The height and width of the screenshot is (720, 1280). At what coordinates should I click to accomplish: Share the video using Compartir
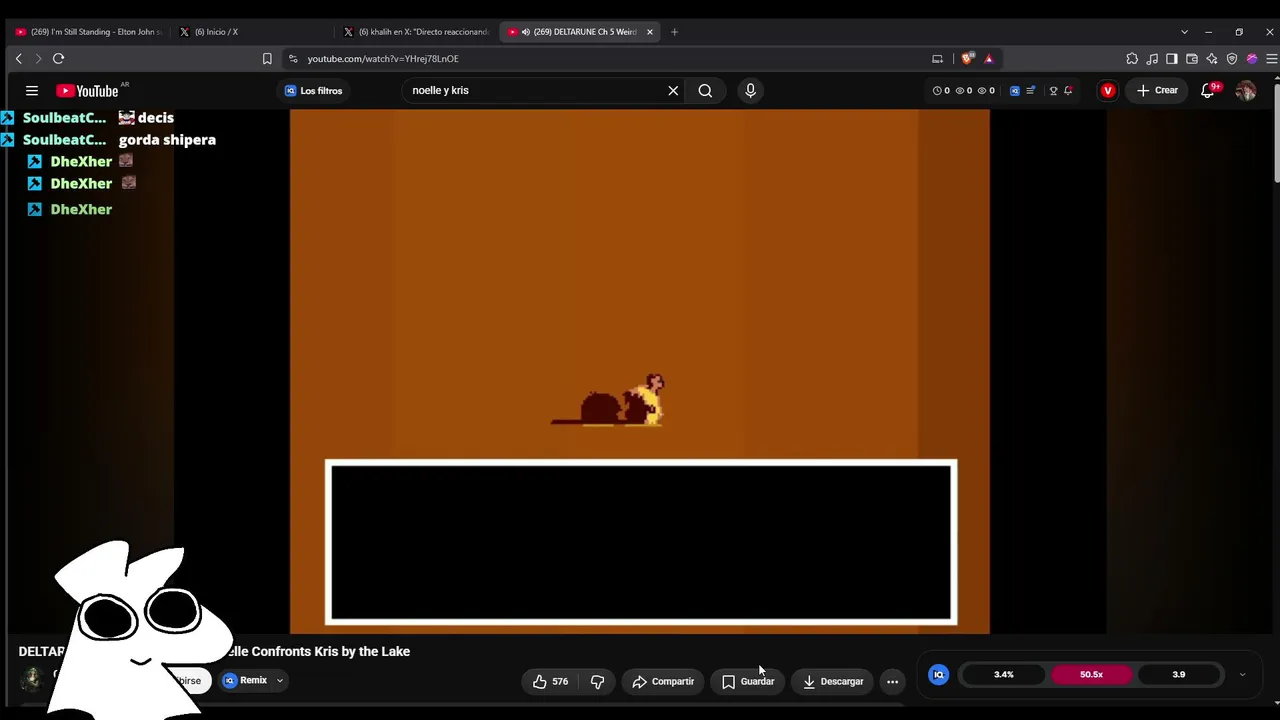663,682
